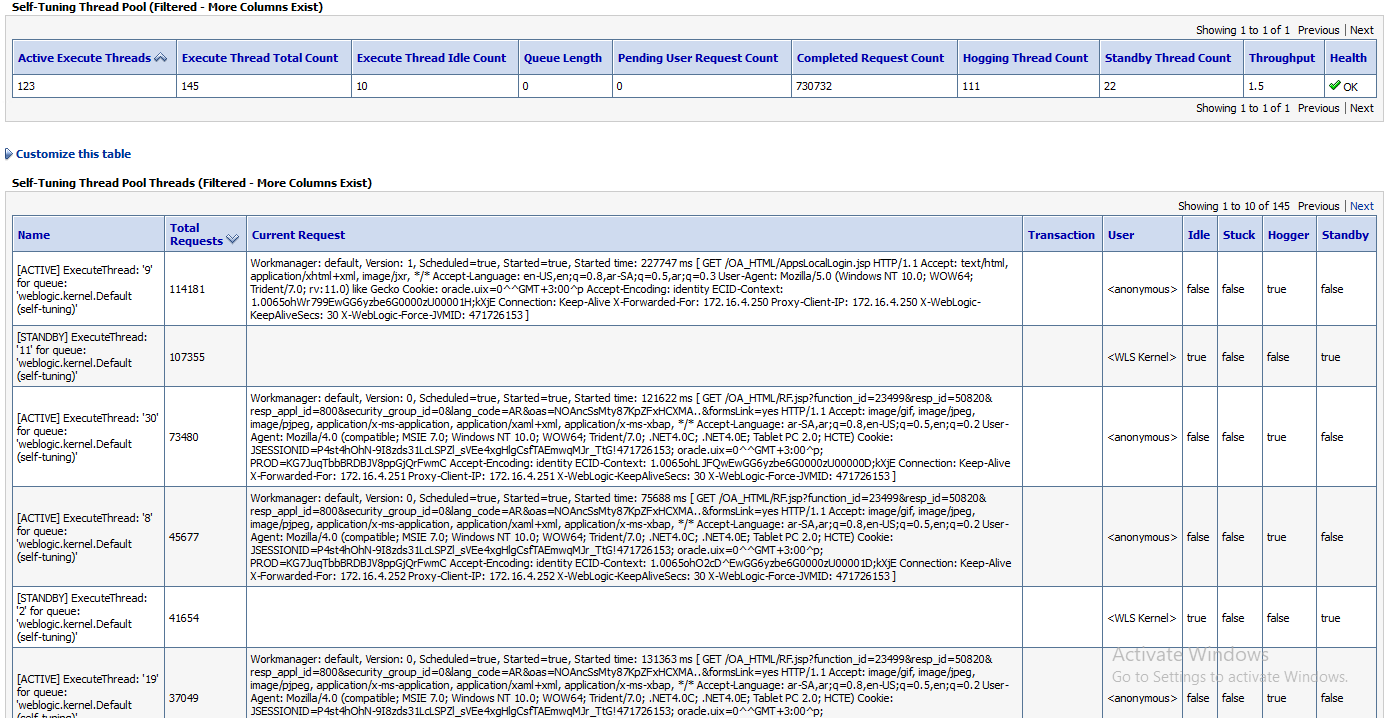Click the Stuck column header
Viewport: 1391px width, 718px height.
(1238, 235)
